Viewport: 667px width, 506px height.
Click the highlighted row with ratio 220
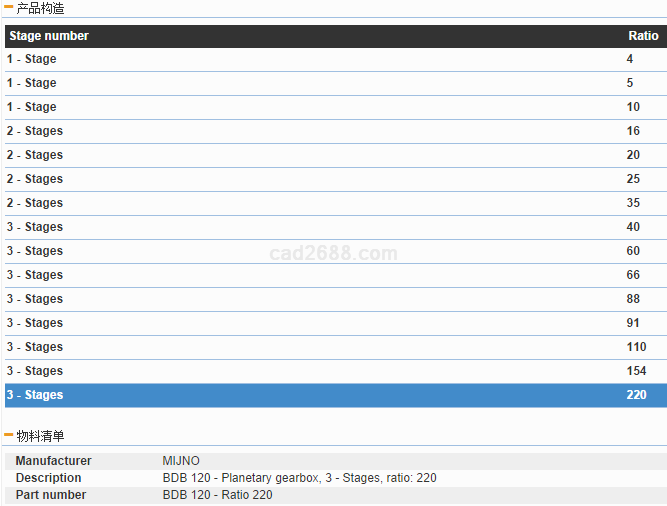[35, 395]
